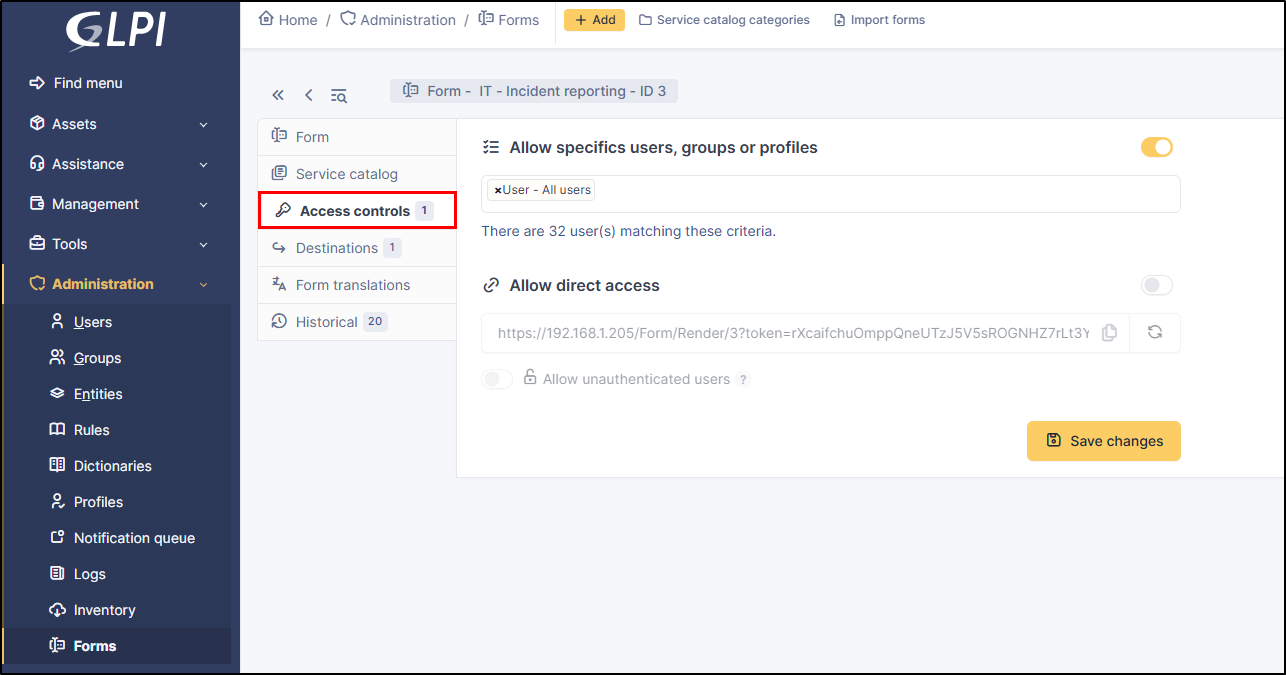Click the collapse double-chevron navigation icon

click(x=278, y=95)
